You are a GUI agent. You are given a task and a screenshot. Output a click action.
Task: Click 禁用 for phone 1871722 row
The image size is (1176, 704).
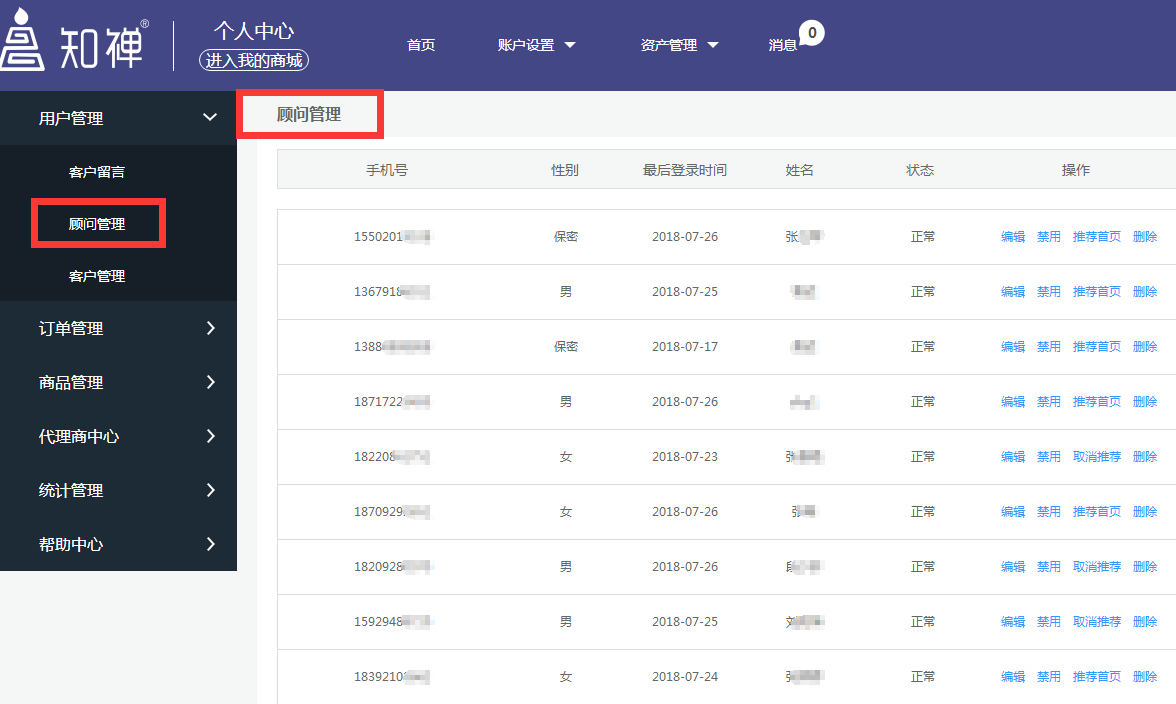(1048, 401)
